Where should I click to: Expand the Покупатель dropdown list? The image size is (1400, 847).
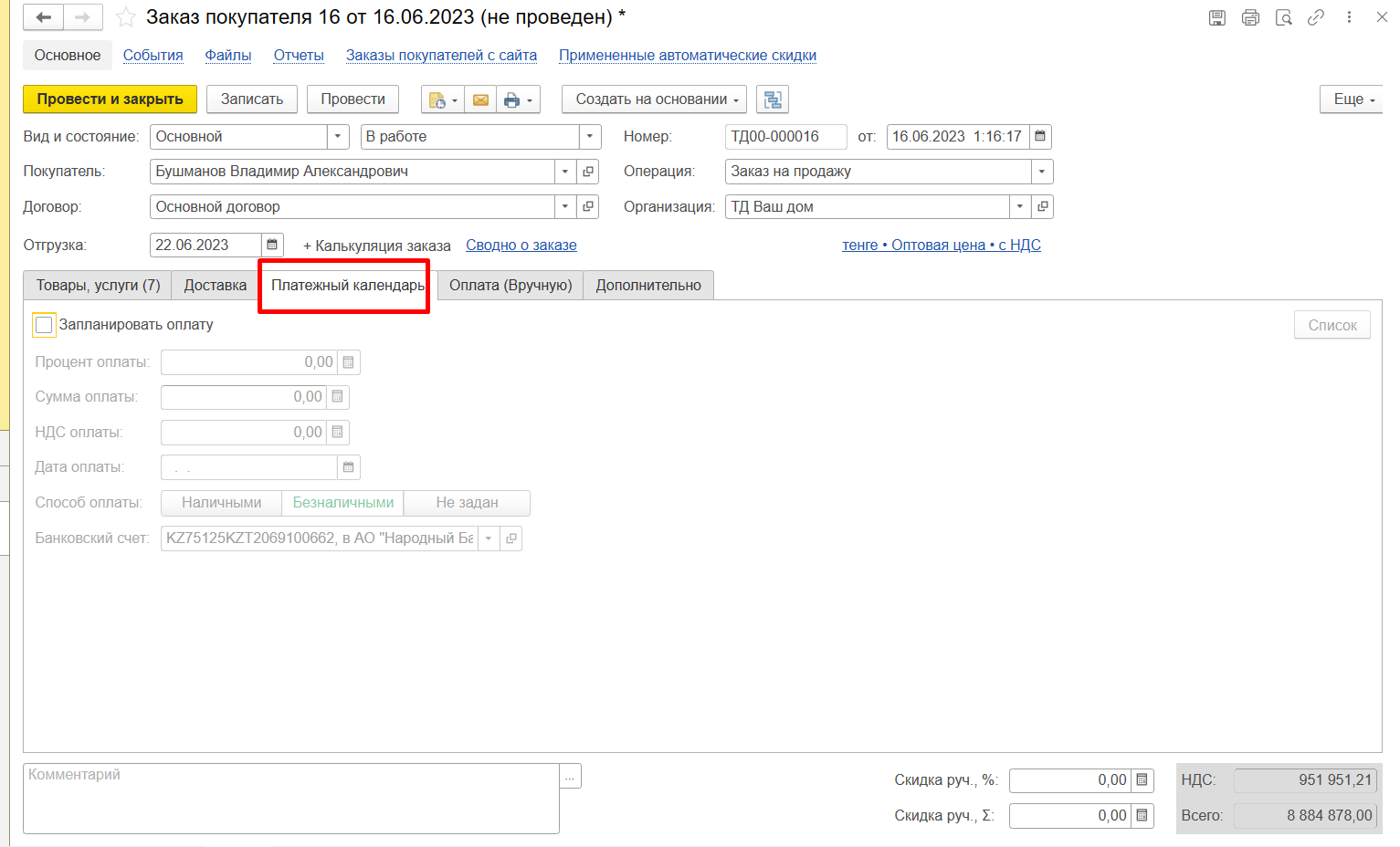tap(565, 172)
